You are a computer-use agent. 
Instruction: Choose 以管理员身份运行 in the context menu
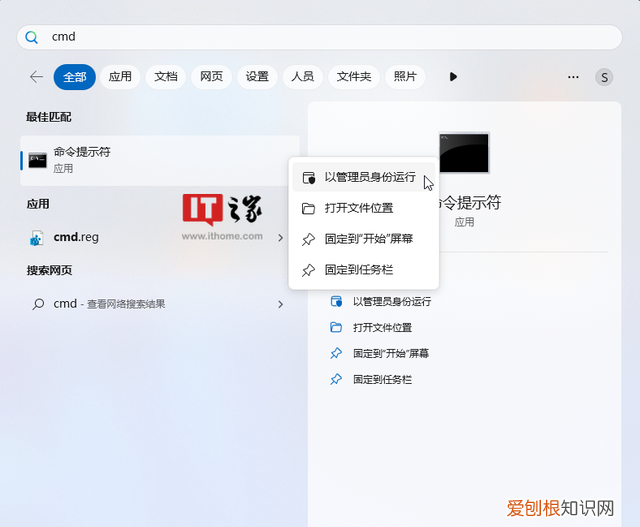[x=364, y=177]
